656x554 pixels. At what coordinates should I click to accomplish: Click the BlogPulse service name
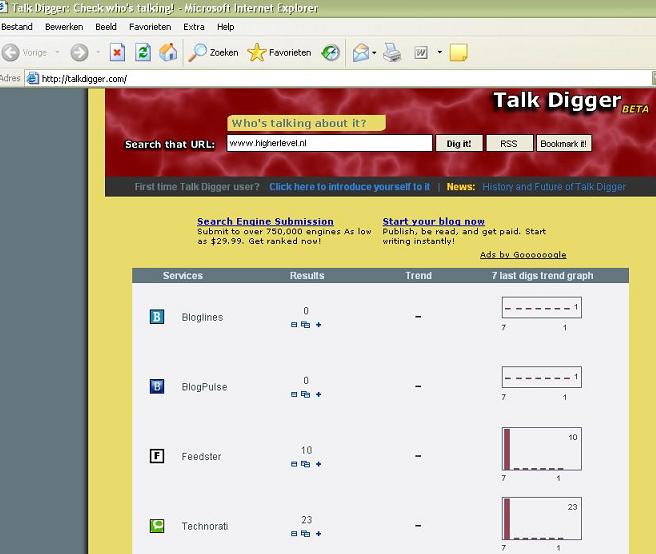204,387
